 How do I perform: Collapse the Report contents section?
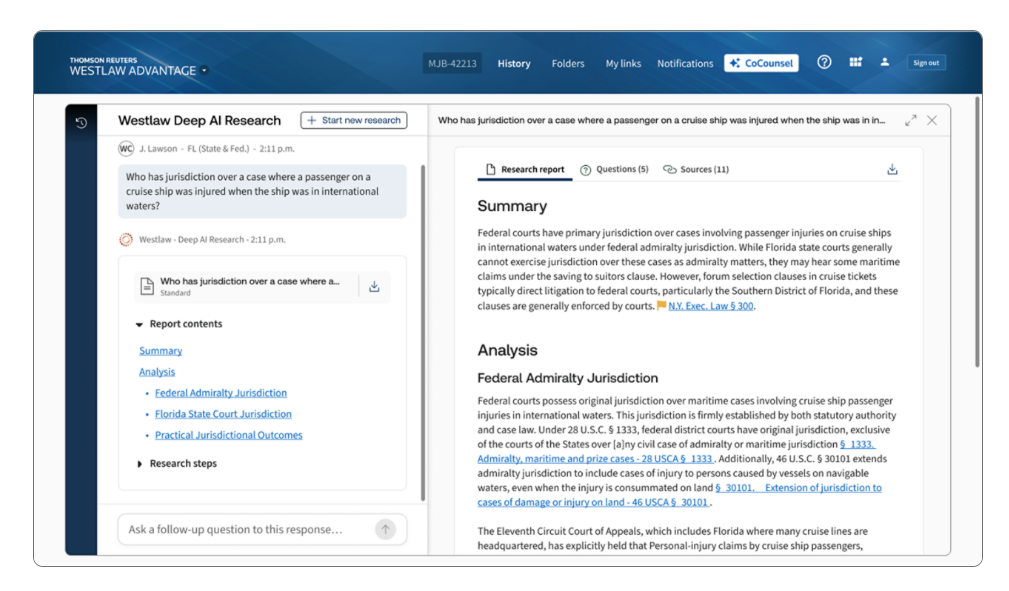pyautogui.click(x=140, y=324)
